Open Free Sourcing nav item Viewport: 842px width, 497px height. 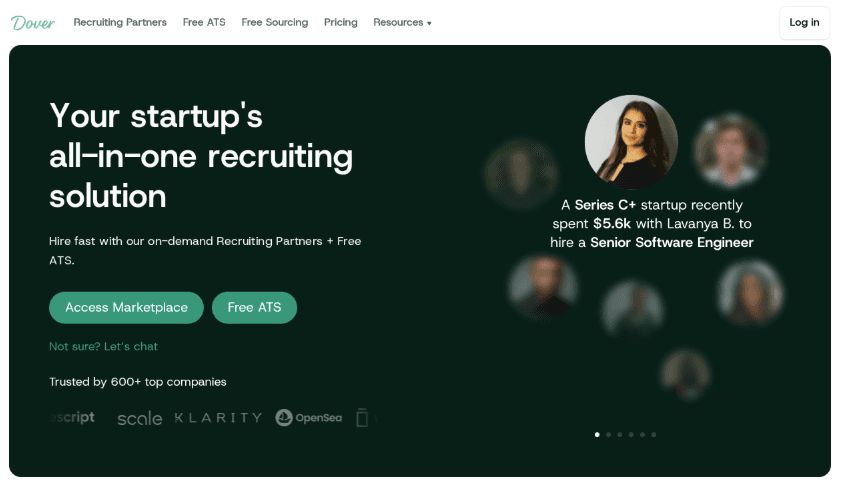[x=275, y=22]
